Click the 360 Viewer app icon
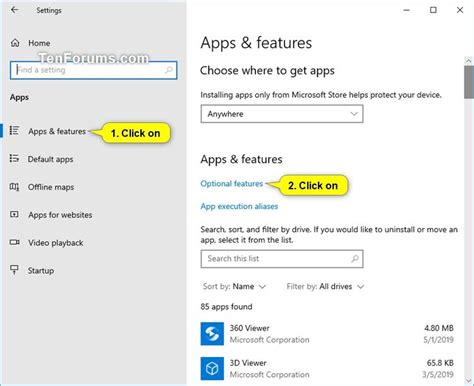 click(212, 334)
